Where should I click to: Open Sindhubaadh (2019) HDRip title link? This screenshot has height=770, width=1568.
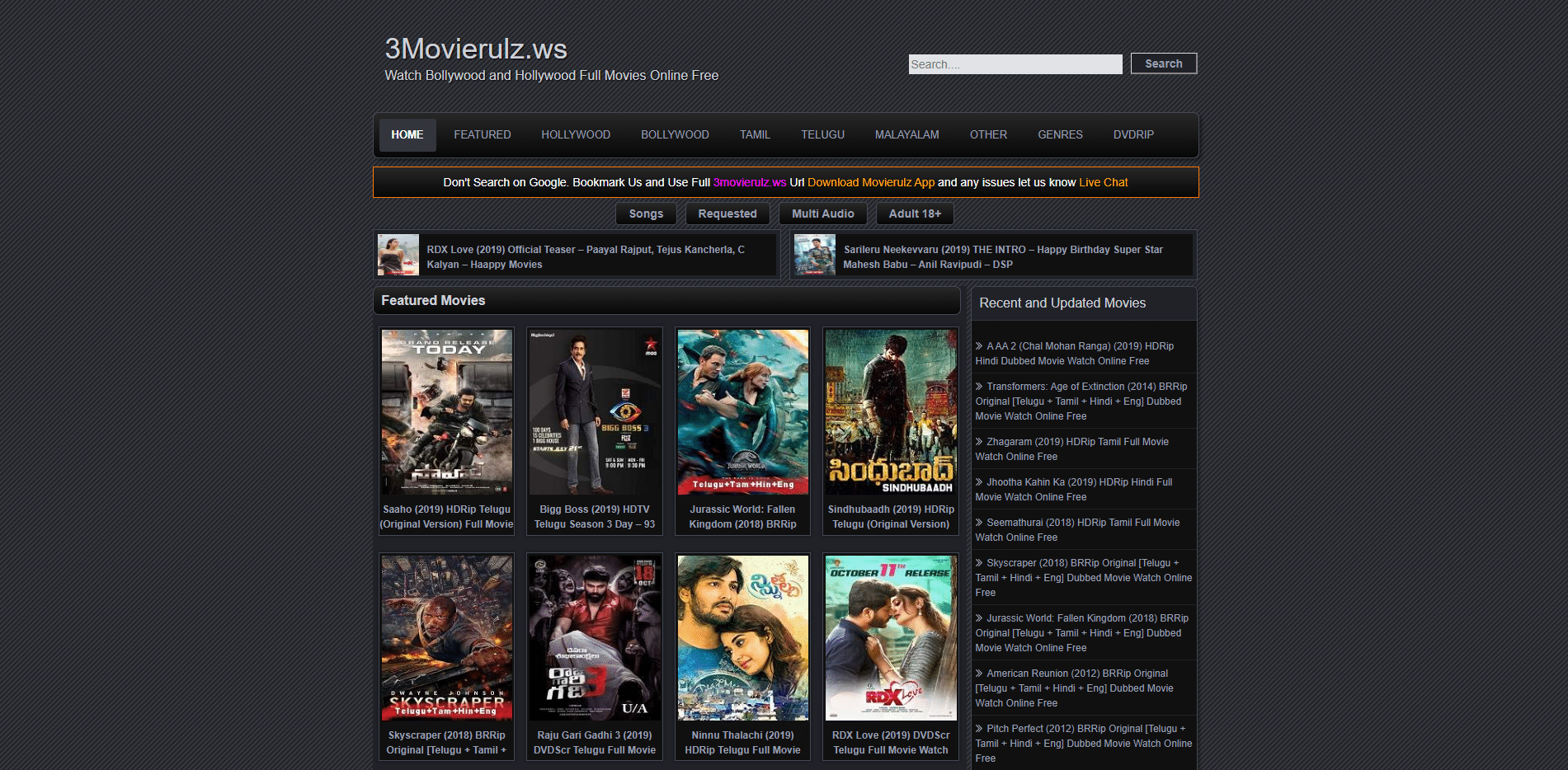coord(891,517)
